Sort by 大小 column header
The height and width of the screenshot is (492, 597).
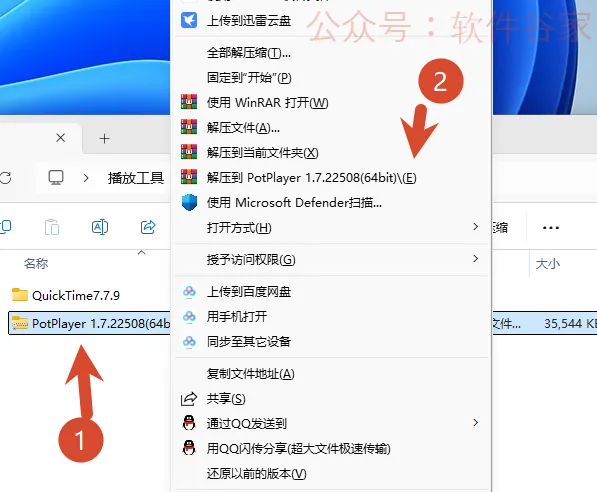click(x=548, y=264)
